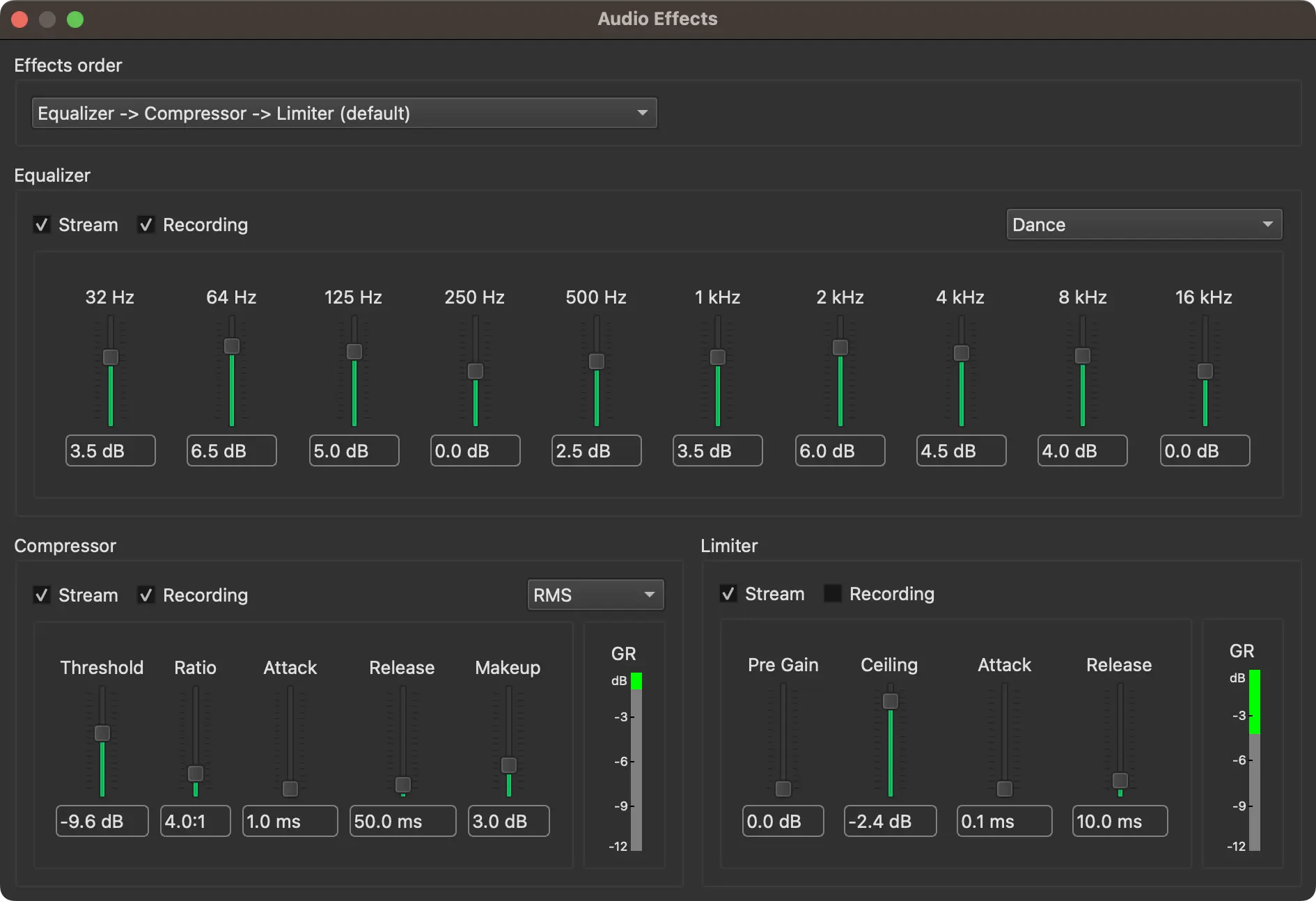
Task: Open the RMS compressor mode dropdown
Action: (x=595, y=595)
